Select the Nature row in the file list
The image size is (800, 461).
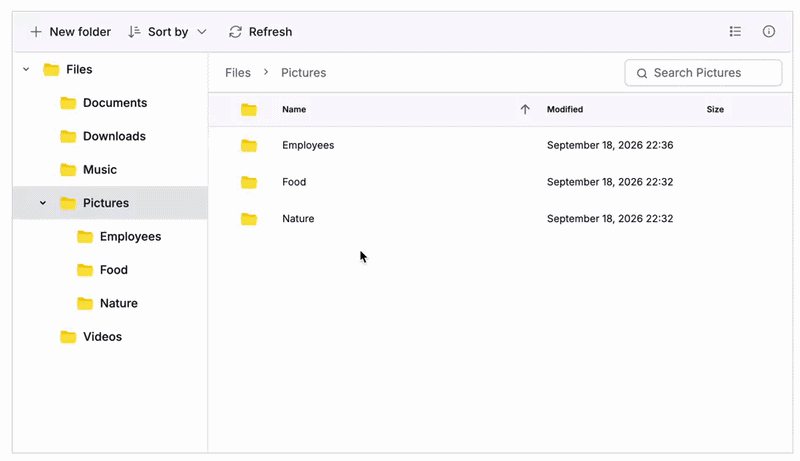click(500, 219)
